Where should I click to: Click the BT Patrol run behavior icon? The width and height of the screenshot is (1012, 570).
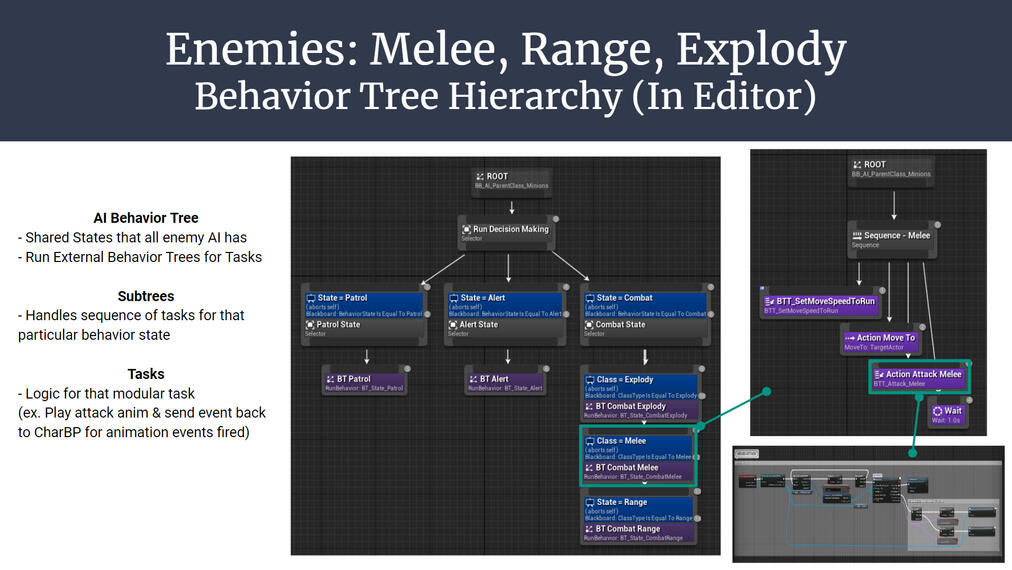click(x=331, y=379)
